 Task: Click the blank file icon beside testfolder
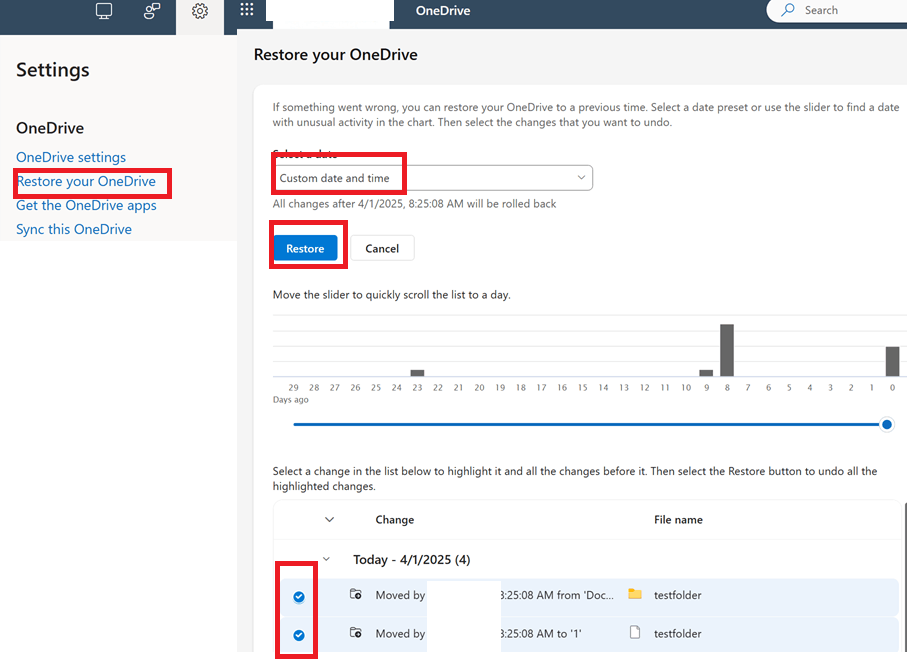point(635,633)
